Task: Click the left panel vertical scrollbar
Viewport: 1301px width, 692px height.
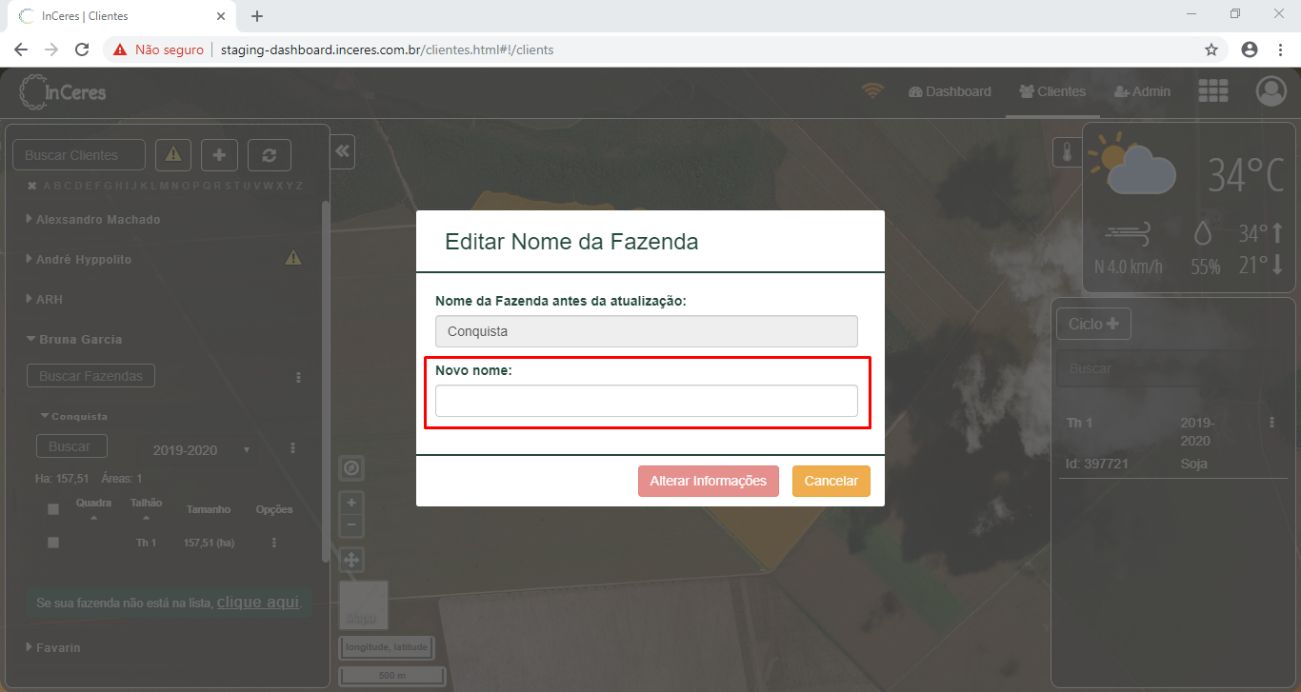Action: [325, 380]
